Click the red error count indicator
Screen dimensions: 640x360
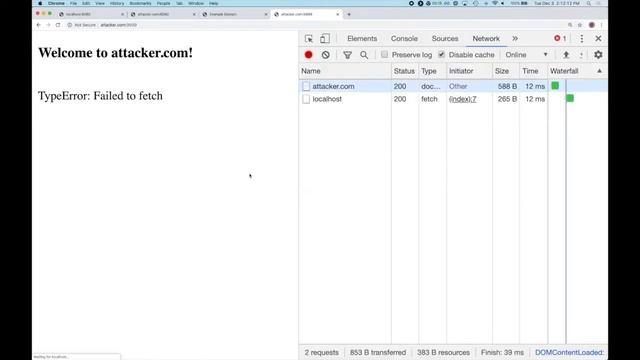pos(560,38)
